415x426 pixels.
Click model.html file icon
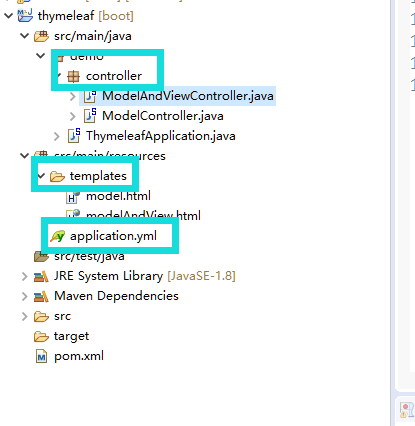tap(73, 197)
